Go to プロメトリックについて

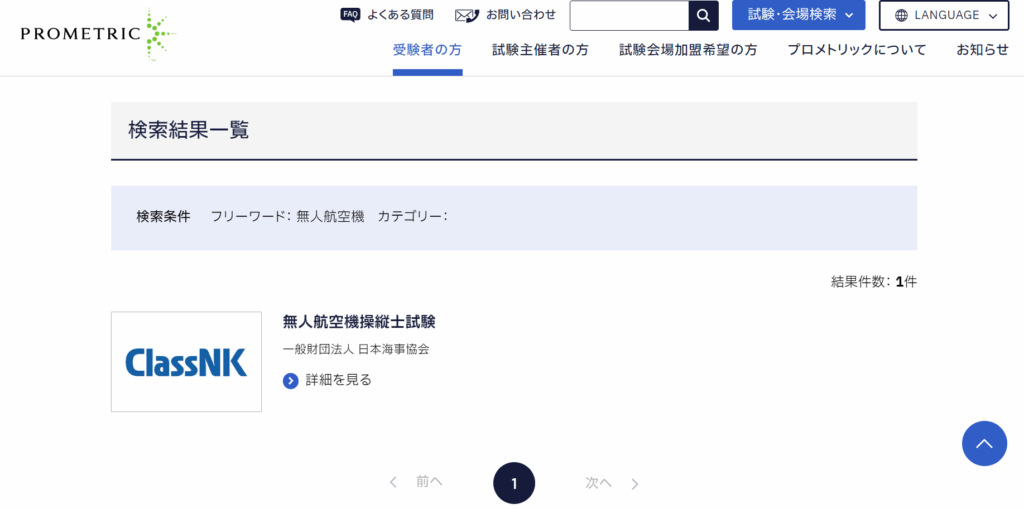(856, 50)
